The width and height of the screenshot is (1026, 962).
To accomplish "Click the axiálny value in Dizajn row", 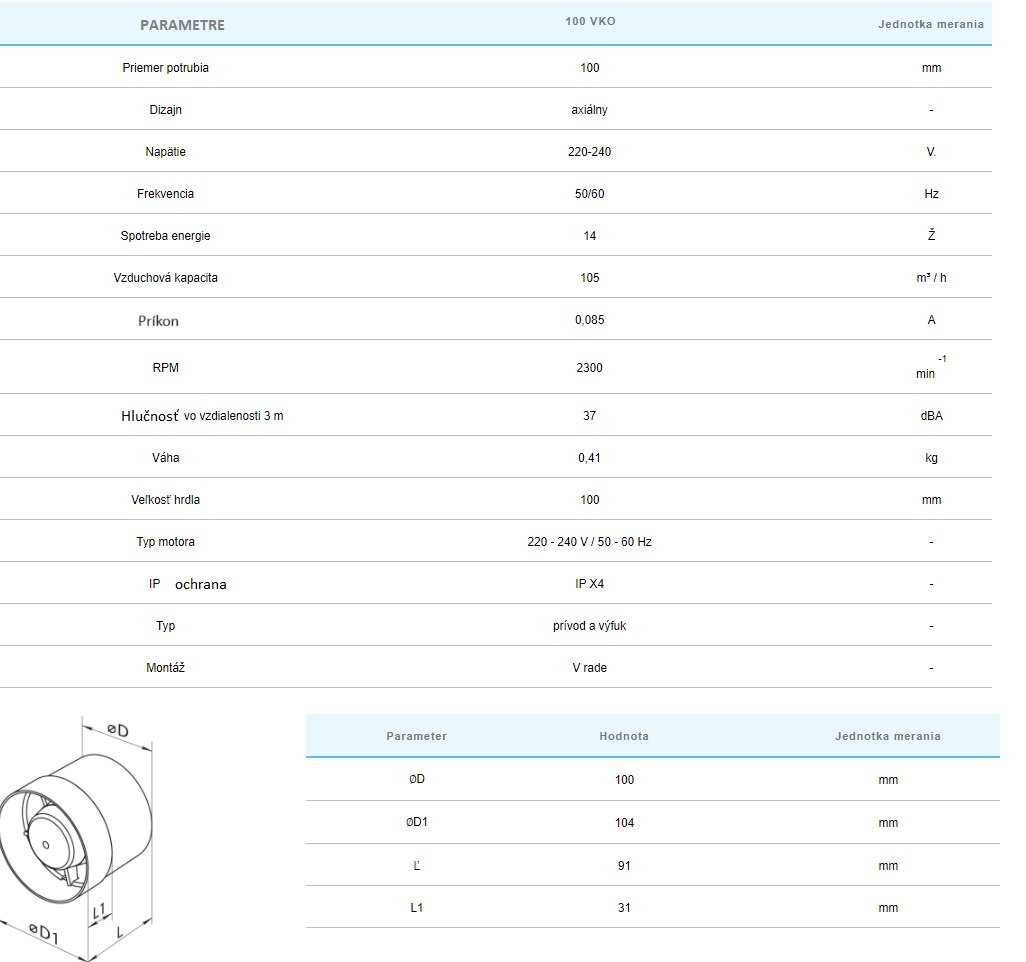I will pyautogui.click(x=589, y=110).
